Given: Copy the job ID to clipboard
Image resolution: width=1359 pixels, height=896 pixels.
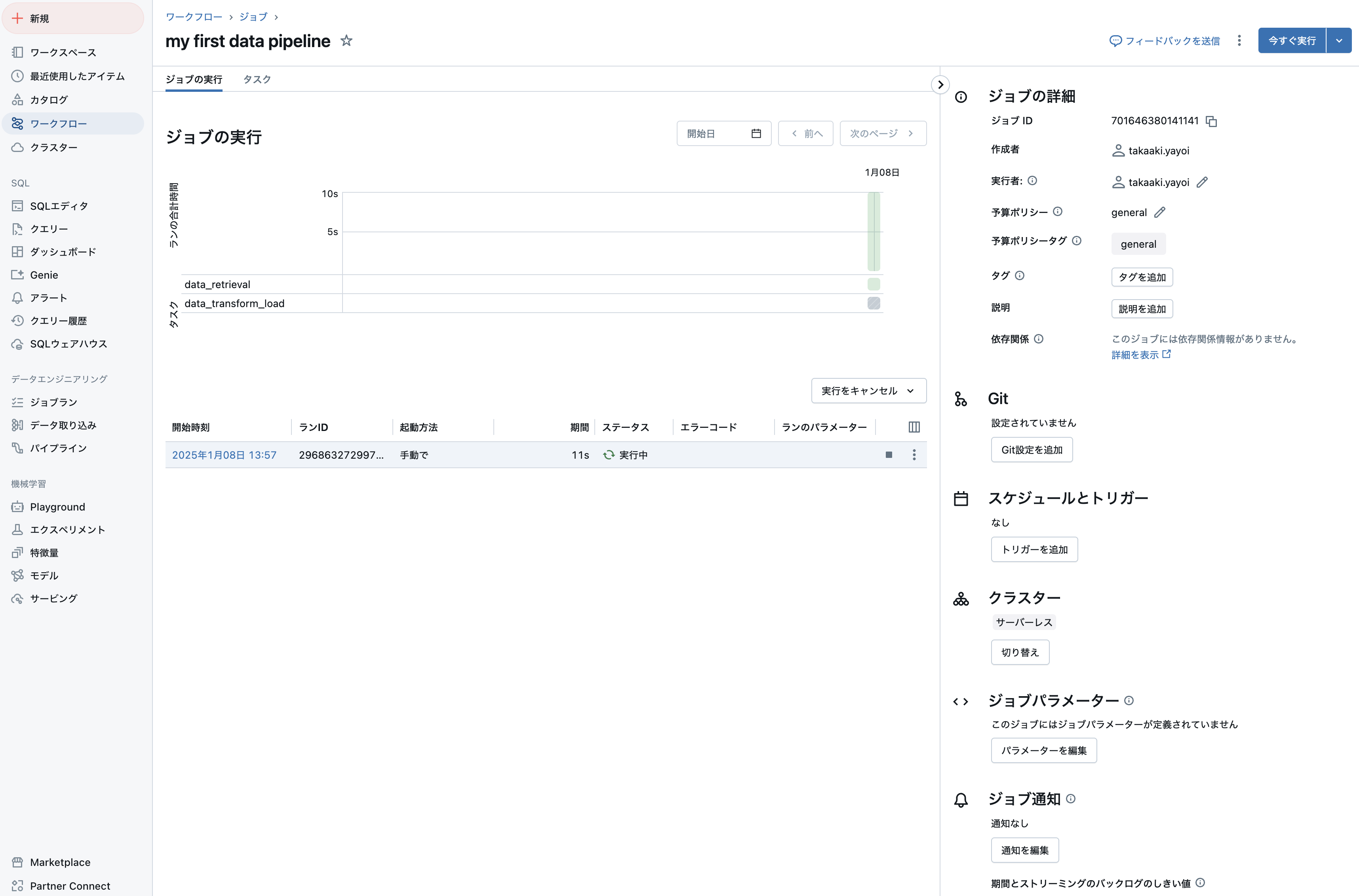Looking at the screenshot, I should point(1211,121).
